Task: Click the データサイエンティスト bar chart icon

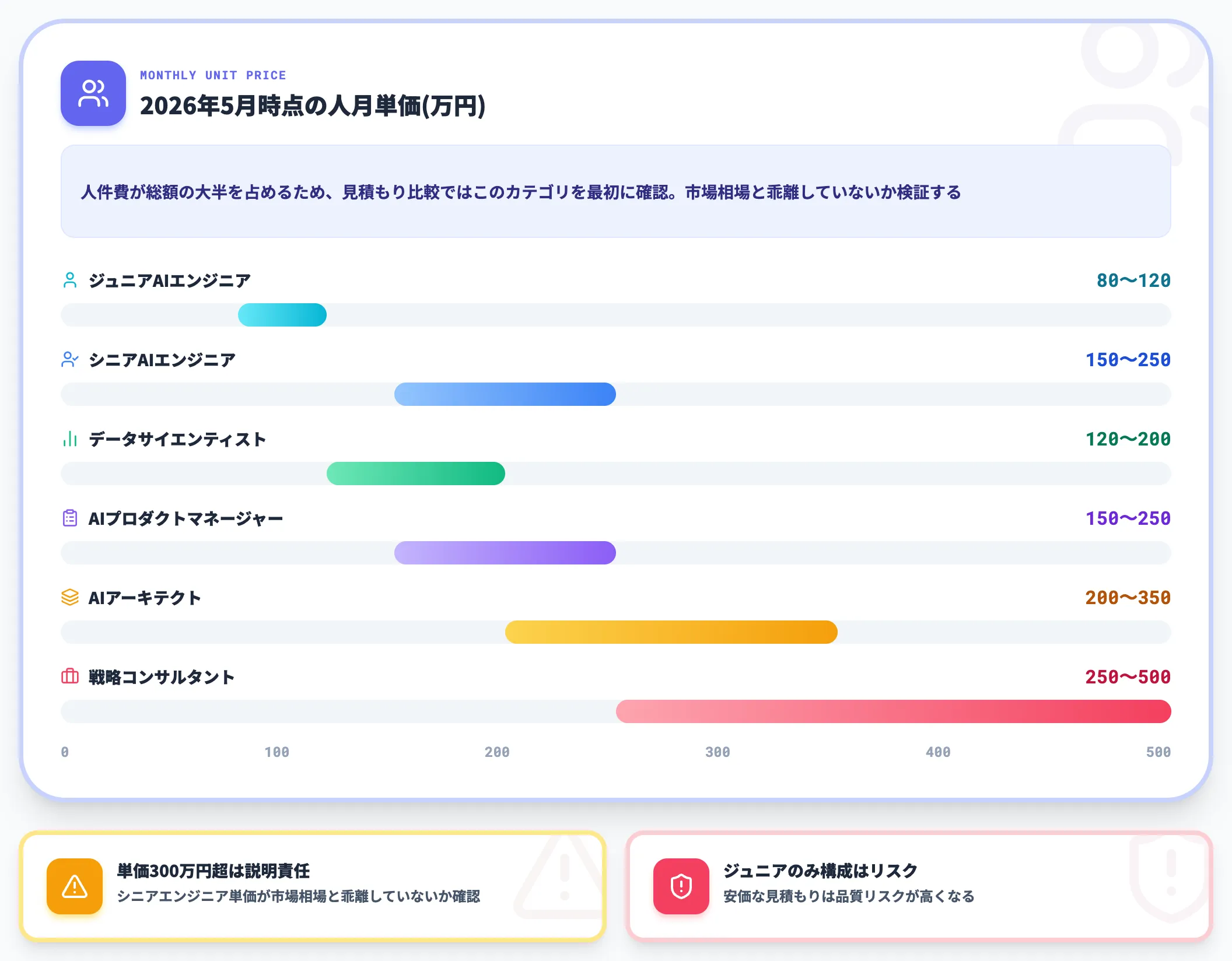Action: 70,439
